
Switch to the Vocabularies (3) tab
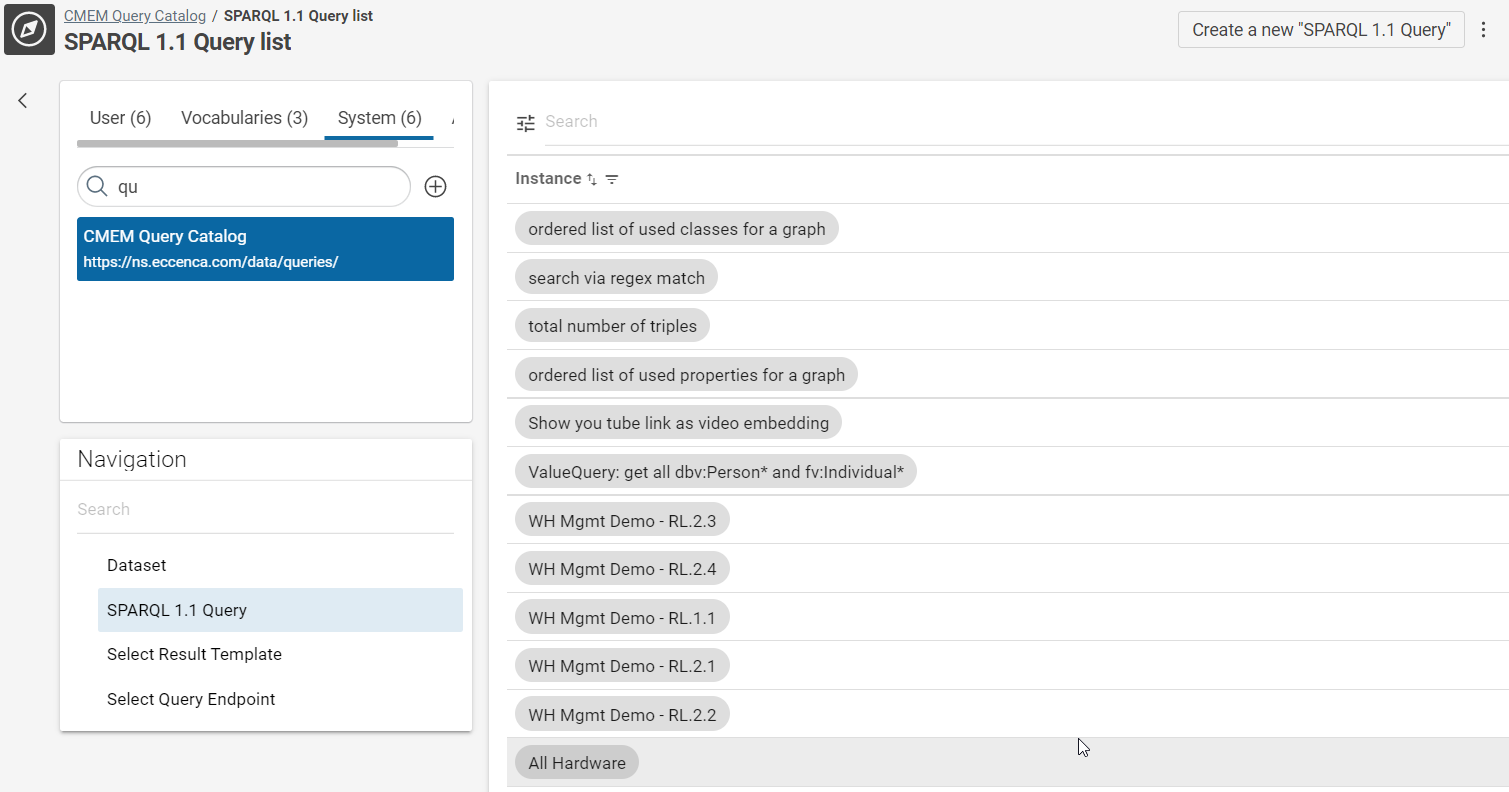click(244, 118)
